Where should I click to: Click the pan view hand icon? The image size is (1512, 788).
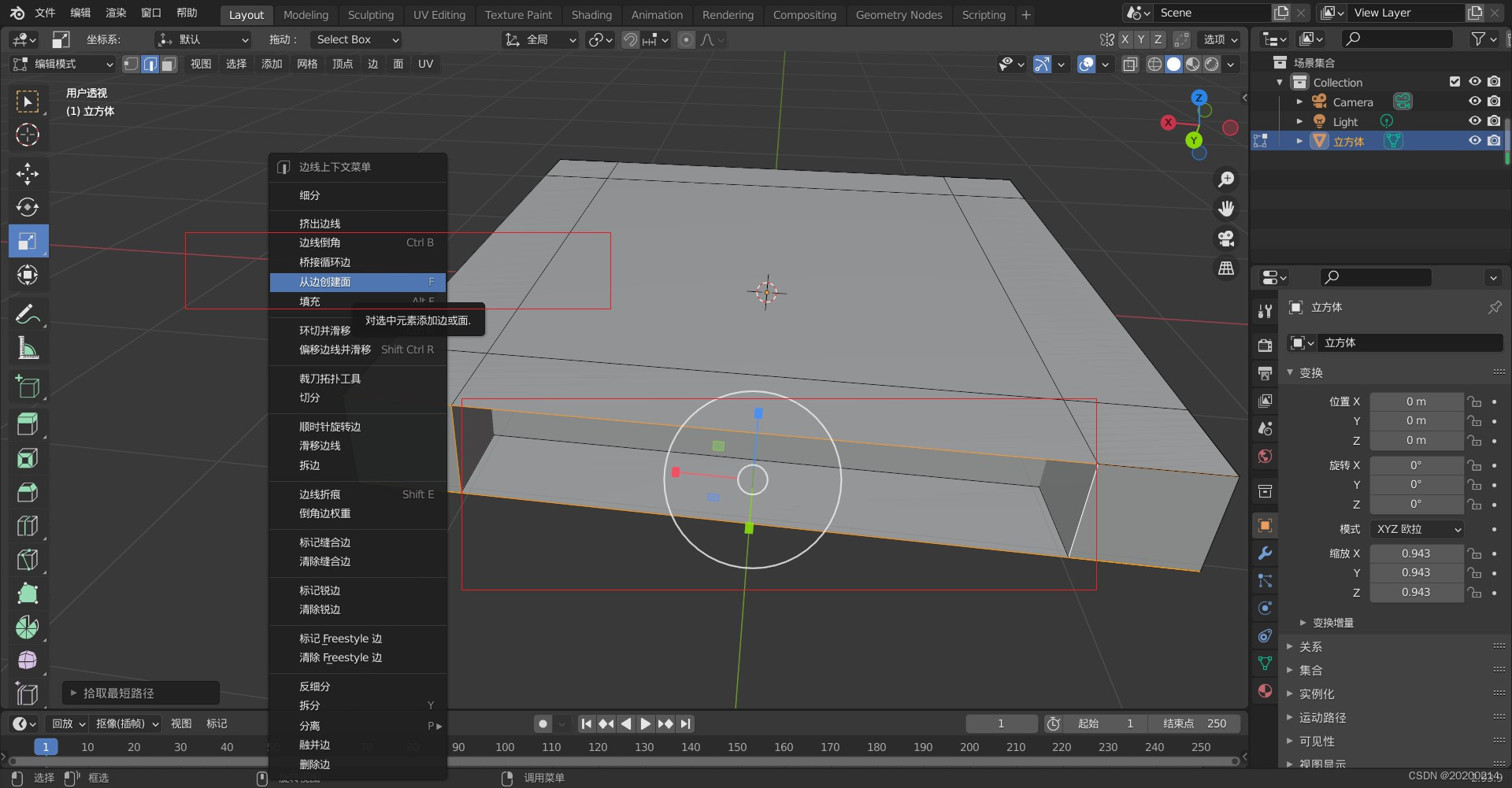1226,209
